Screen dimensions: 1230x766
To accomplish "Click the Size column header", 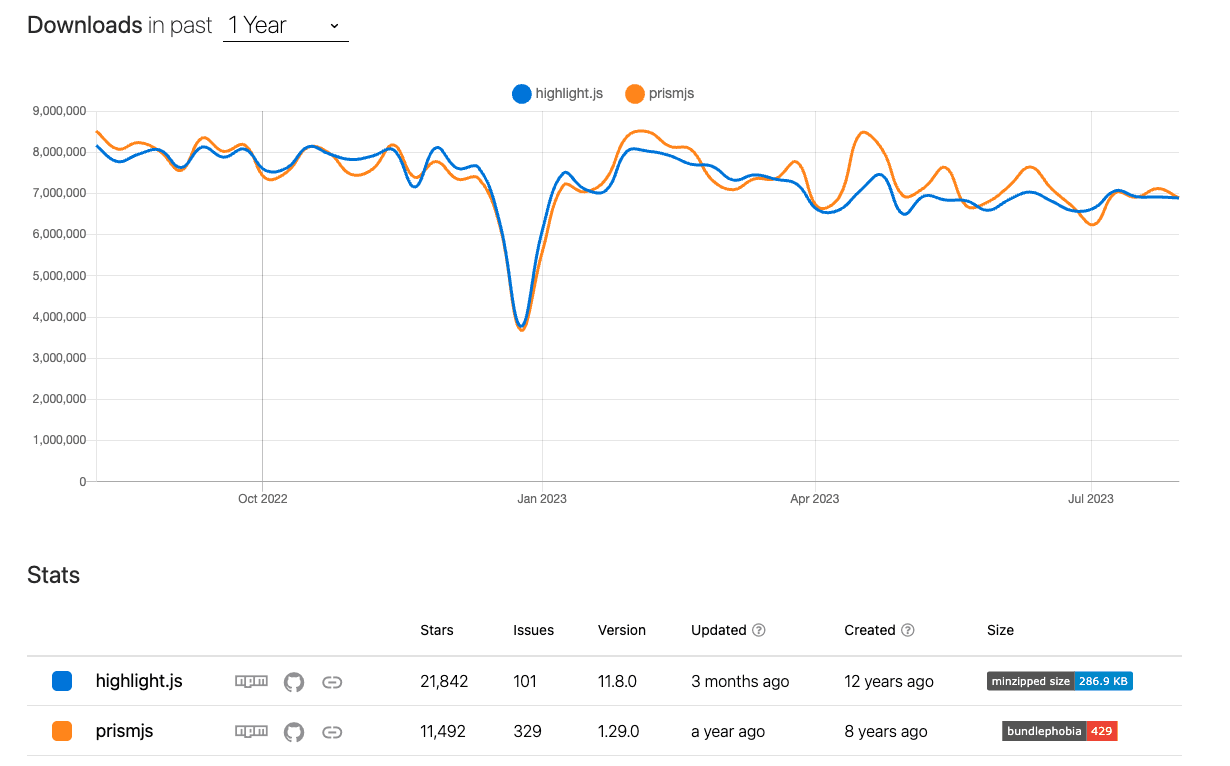I will click(x=1000, y=630).
